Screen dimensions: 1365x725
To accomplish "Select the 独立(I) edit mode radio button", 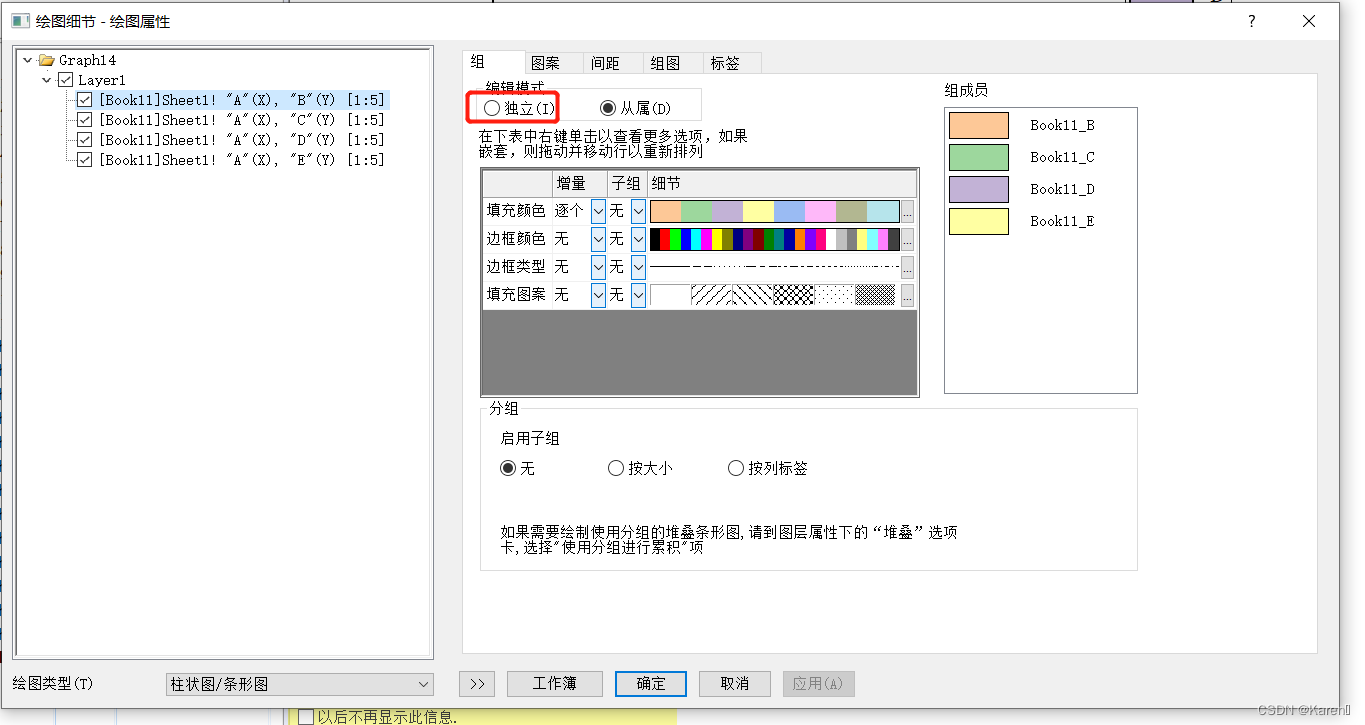I will pyautogui.click(x=491, y=108).
